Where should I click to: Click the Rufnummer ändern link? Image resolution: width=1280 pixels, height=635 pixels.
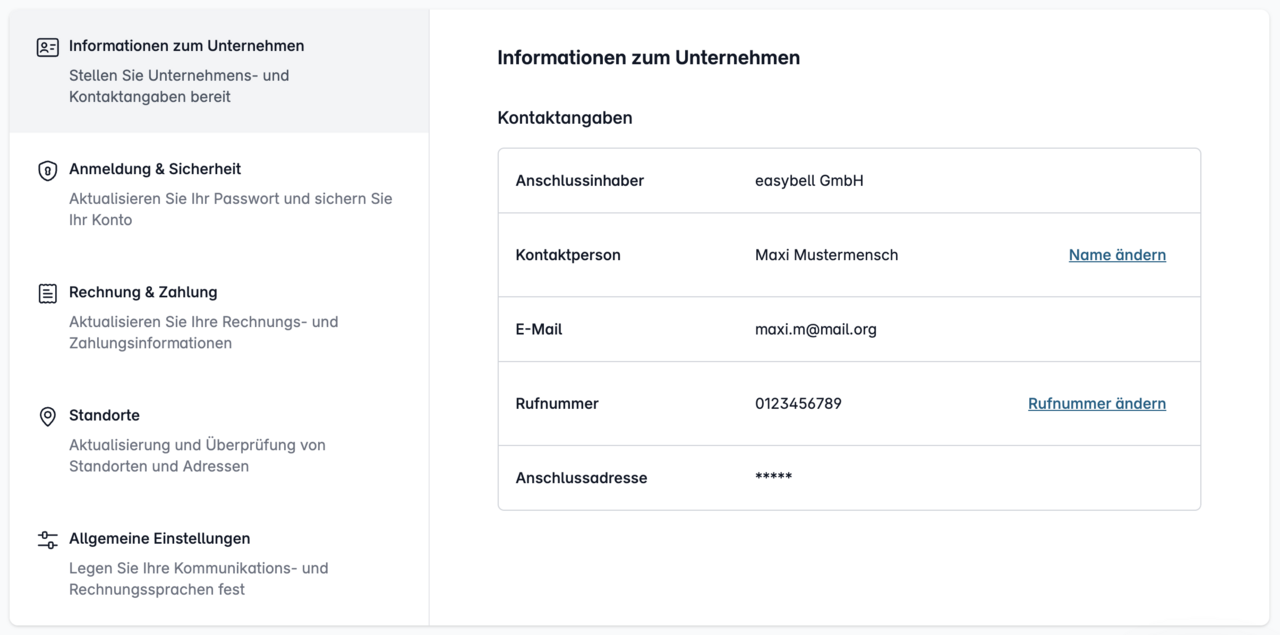coord(1097,404)
